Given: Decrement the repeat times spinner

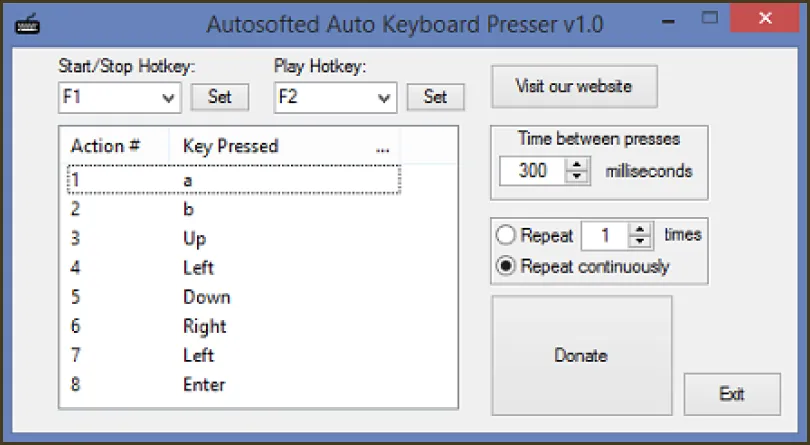Looking at the screenshot, I should coord(640,242).
